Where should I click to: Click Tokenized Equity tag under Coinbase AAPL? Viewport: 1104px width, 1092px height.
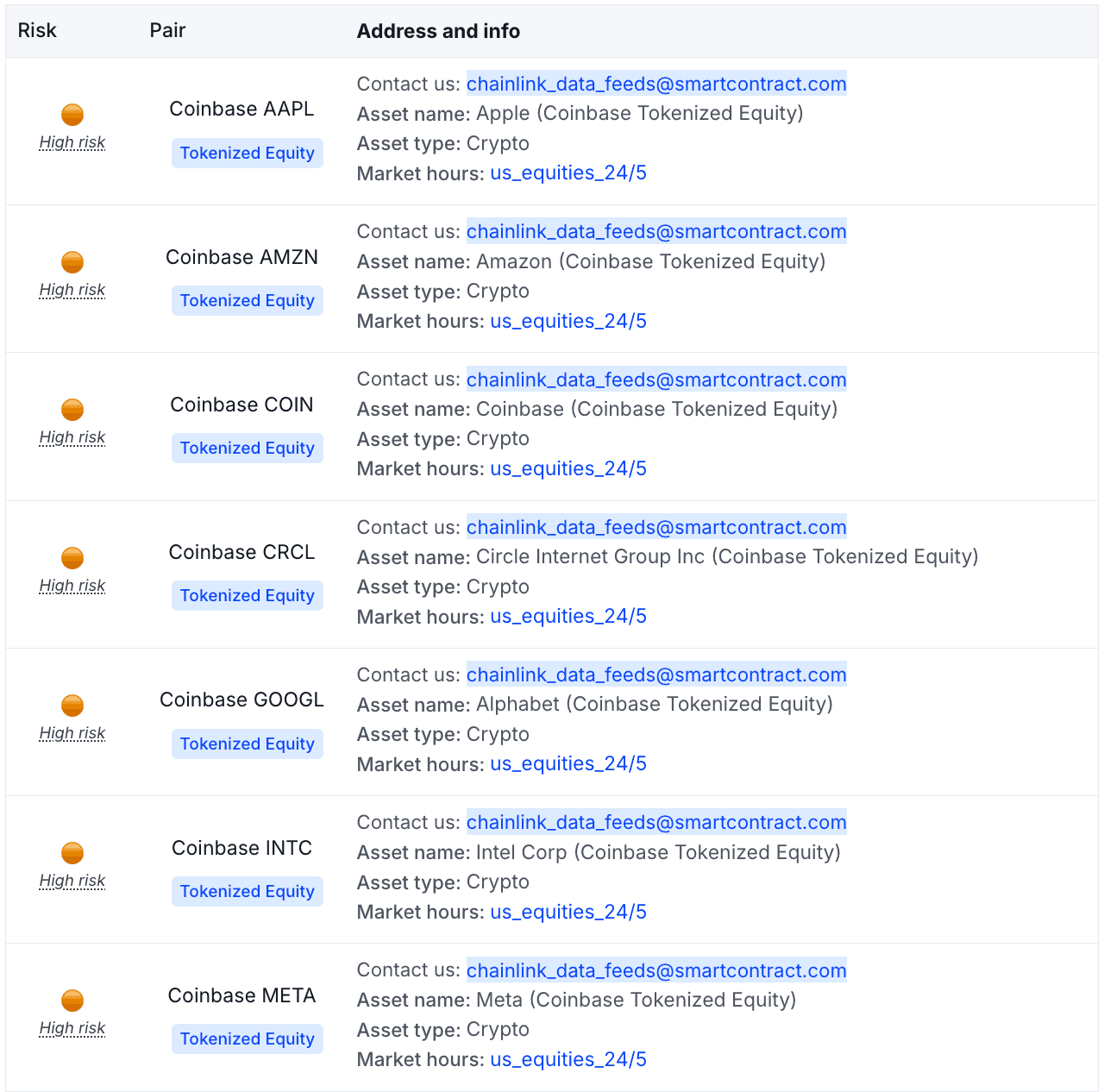tap(248, 153)
